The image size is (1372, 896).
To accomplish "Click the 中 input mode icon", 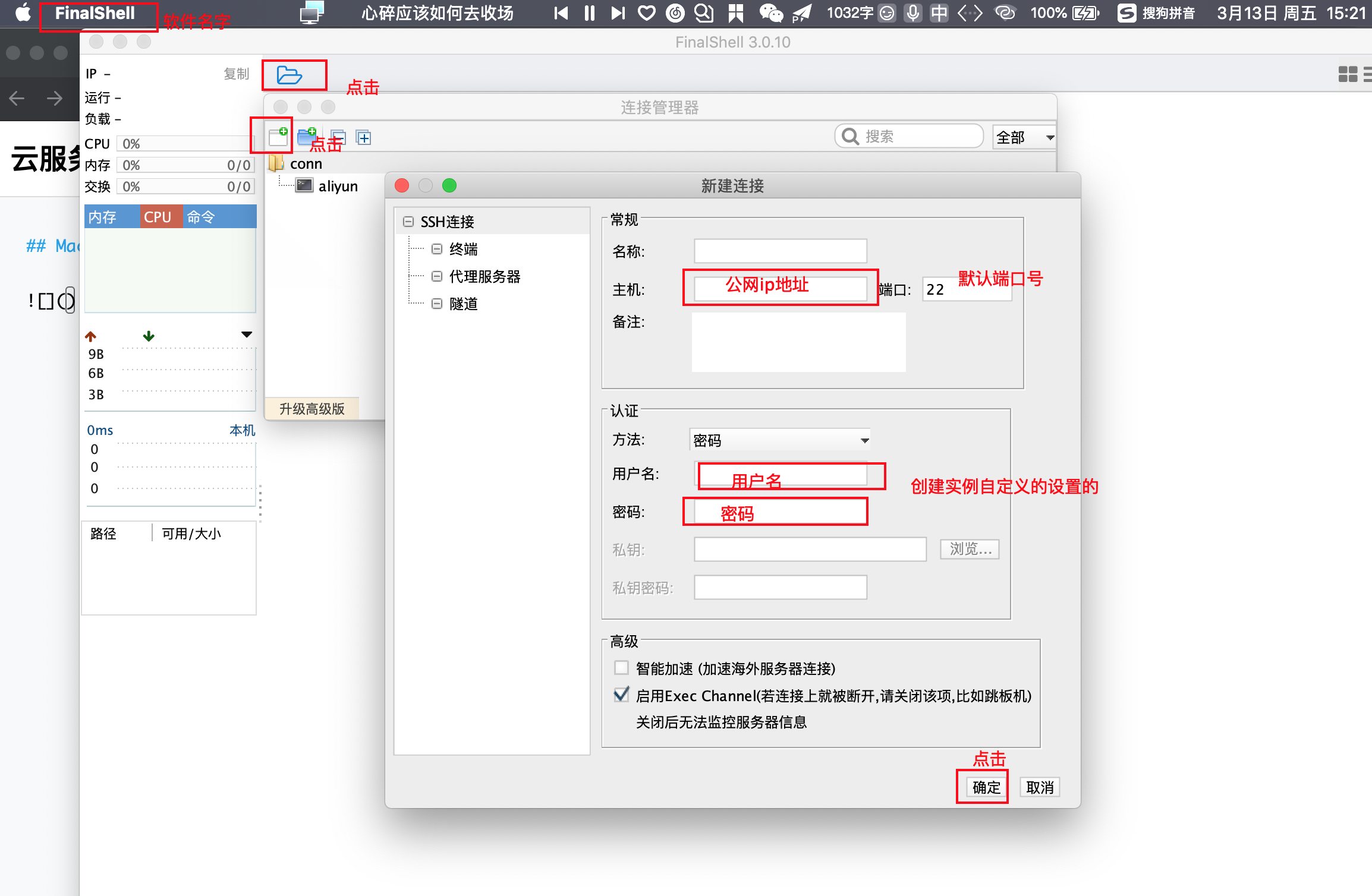I will 939,13.
